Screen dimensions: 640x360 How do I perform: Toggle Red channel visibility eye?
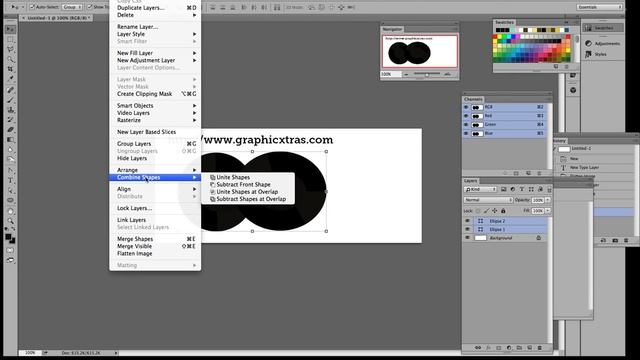click(x=466, y=116)
